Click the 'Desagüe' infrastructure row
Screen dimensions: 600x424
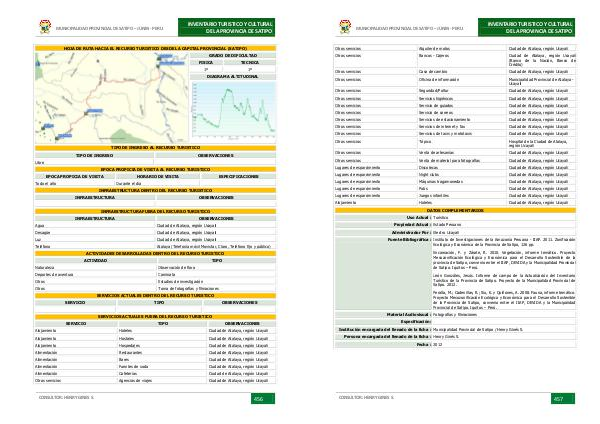pos(155,233)
